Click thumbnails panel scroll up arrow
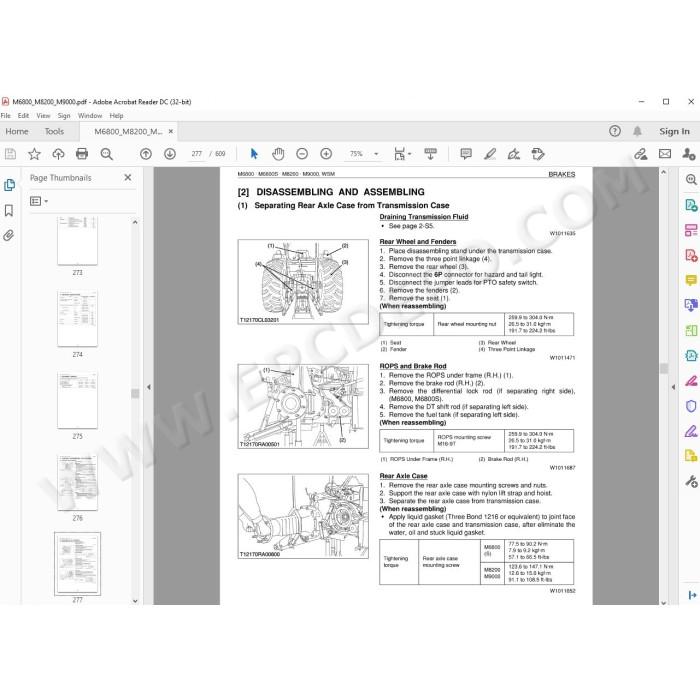The width and height of the screenshot is (700, 700). 135,222
